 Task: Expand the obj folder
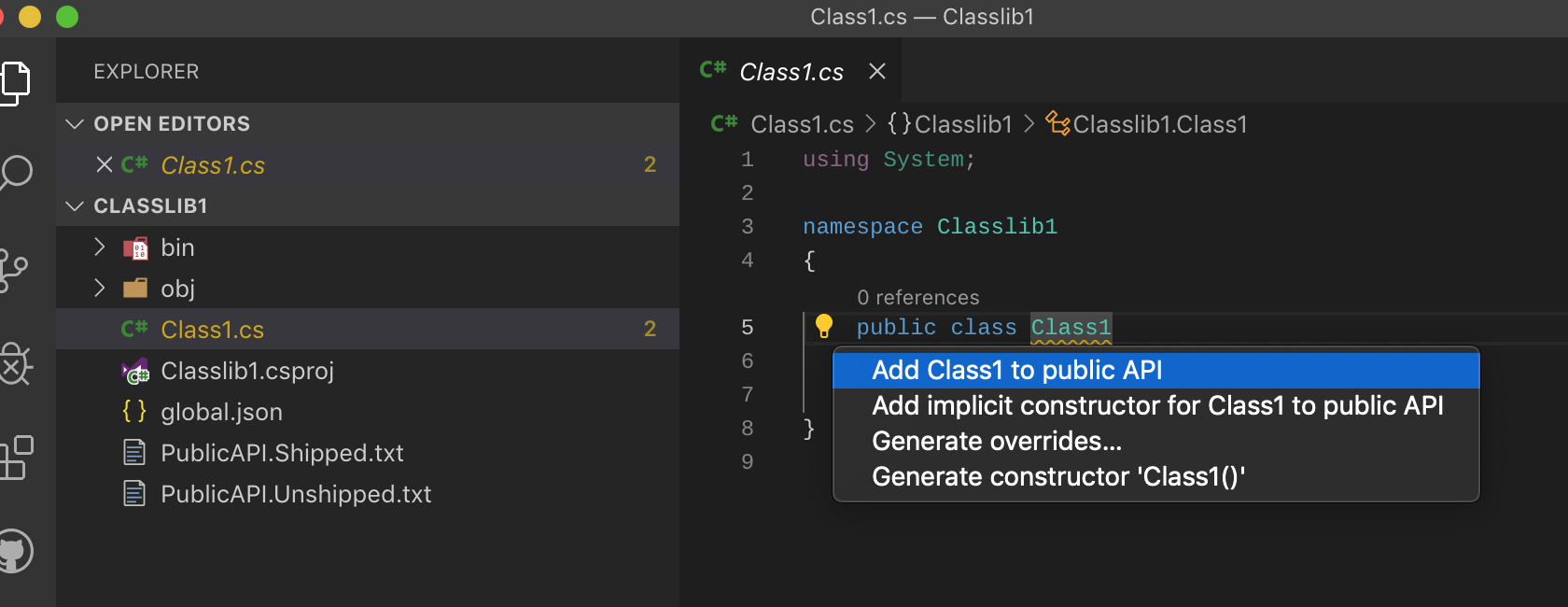(x=100, y=289)
